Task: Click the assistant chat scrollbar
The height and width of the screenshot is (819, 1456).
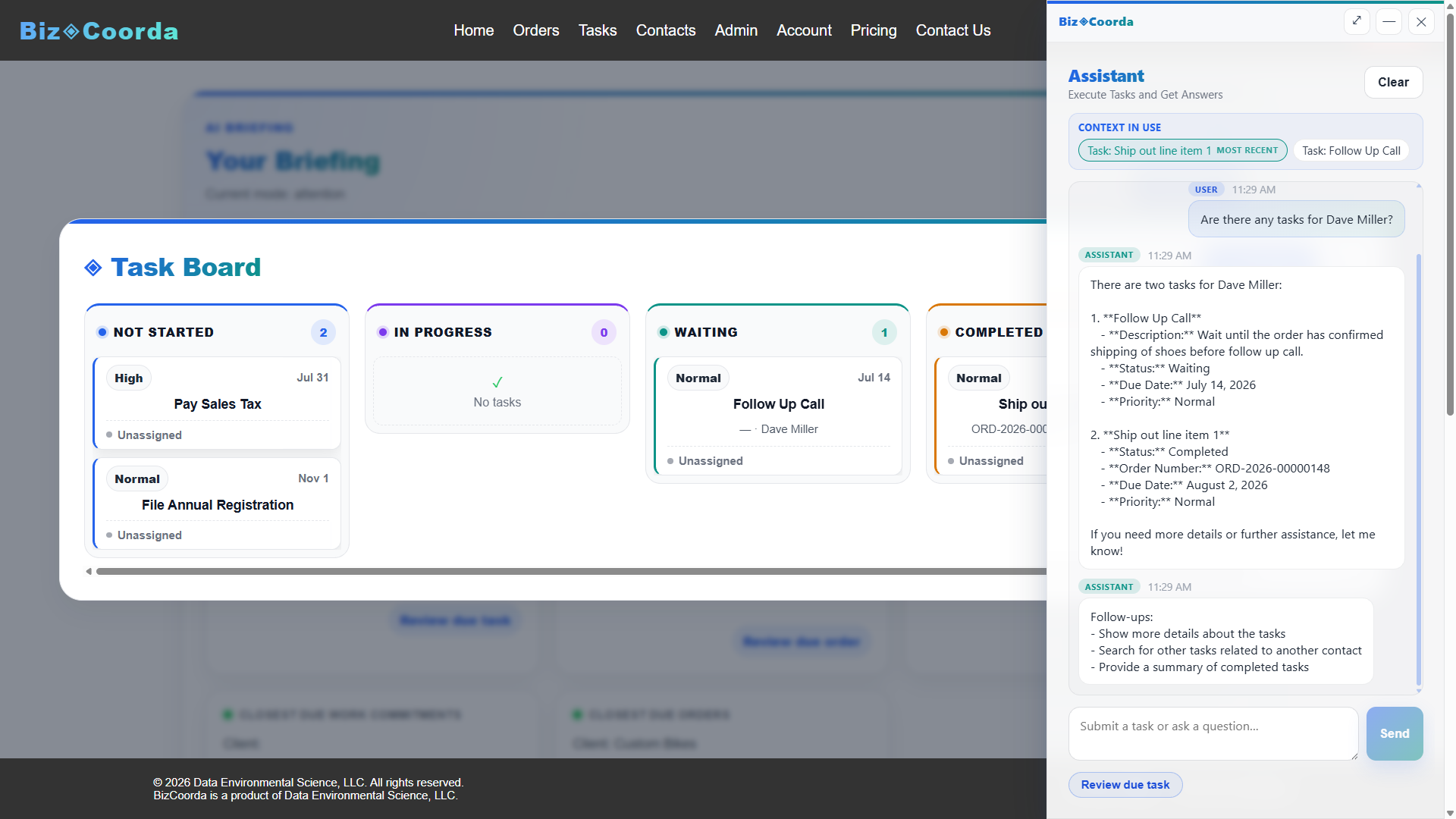Action: click(1418, 470)
